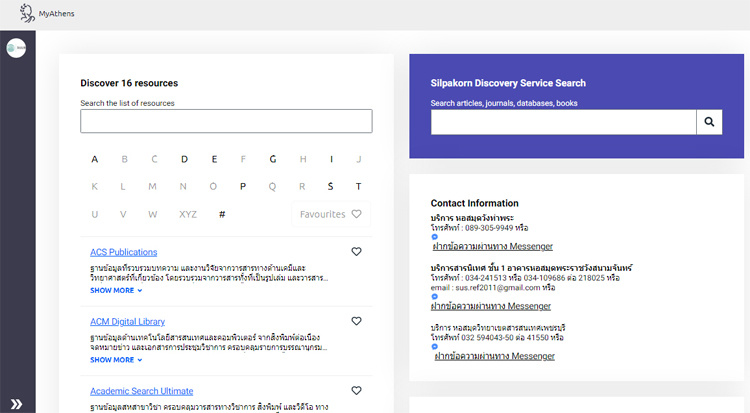750x413 pixels.
Task: Expand SHOW MORE under ACM Digital Library
Action: 116,359
